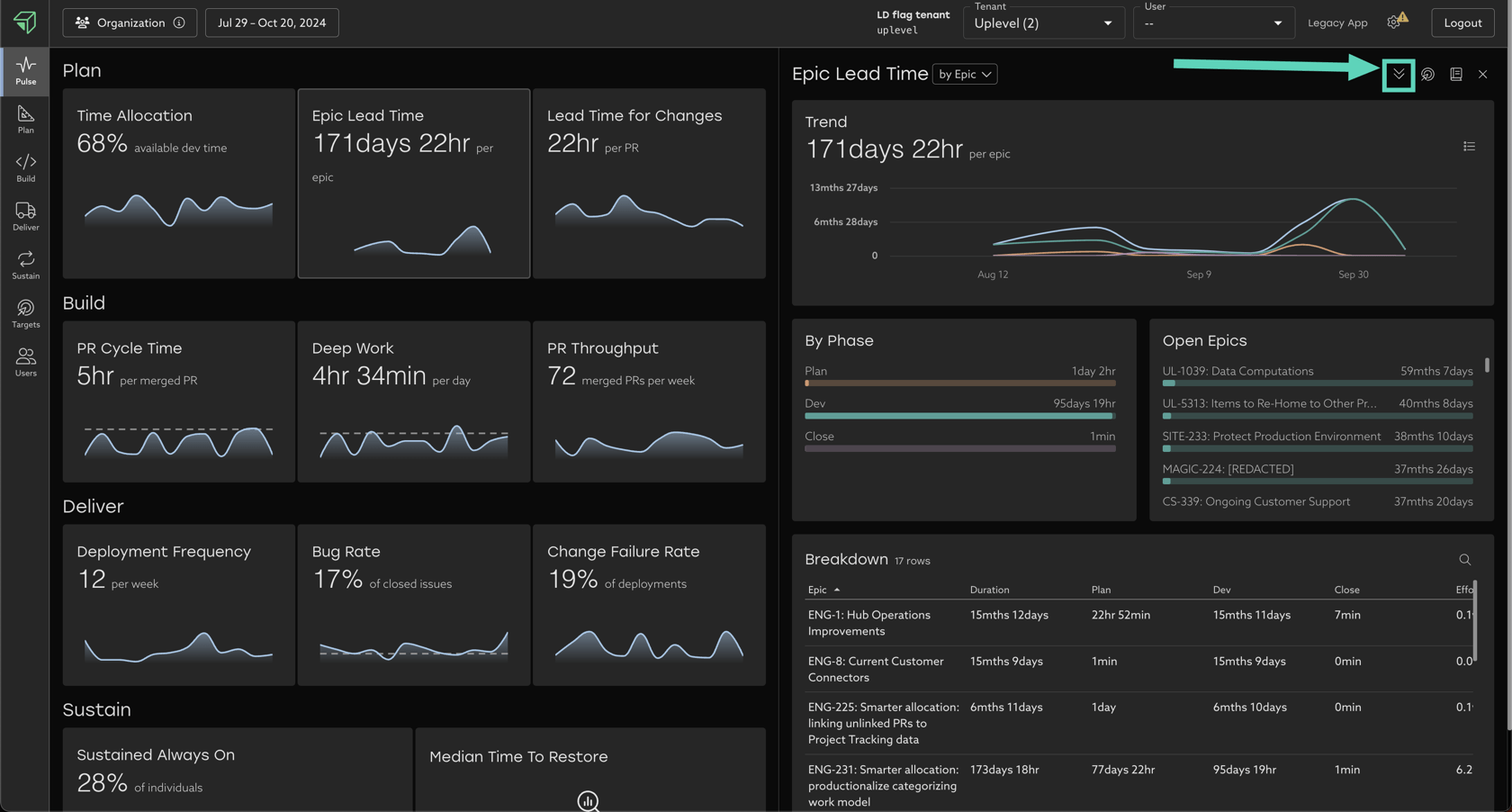Expand the 'by Epic' dropdown

pos(964,75)
